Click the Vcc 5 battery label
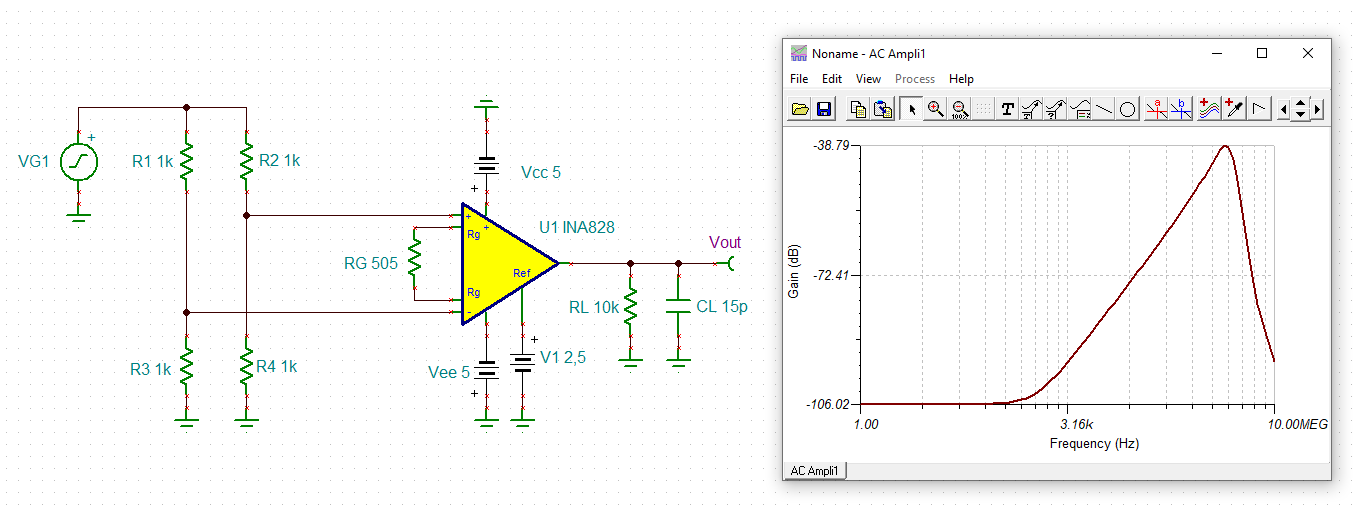This screenshot has height=516, width=1360. point(541,172)
